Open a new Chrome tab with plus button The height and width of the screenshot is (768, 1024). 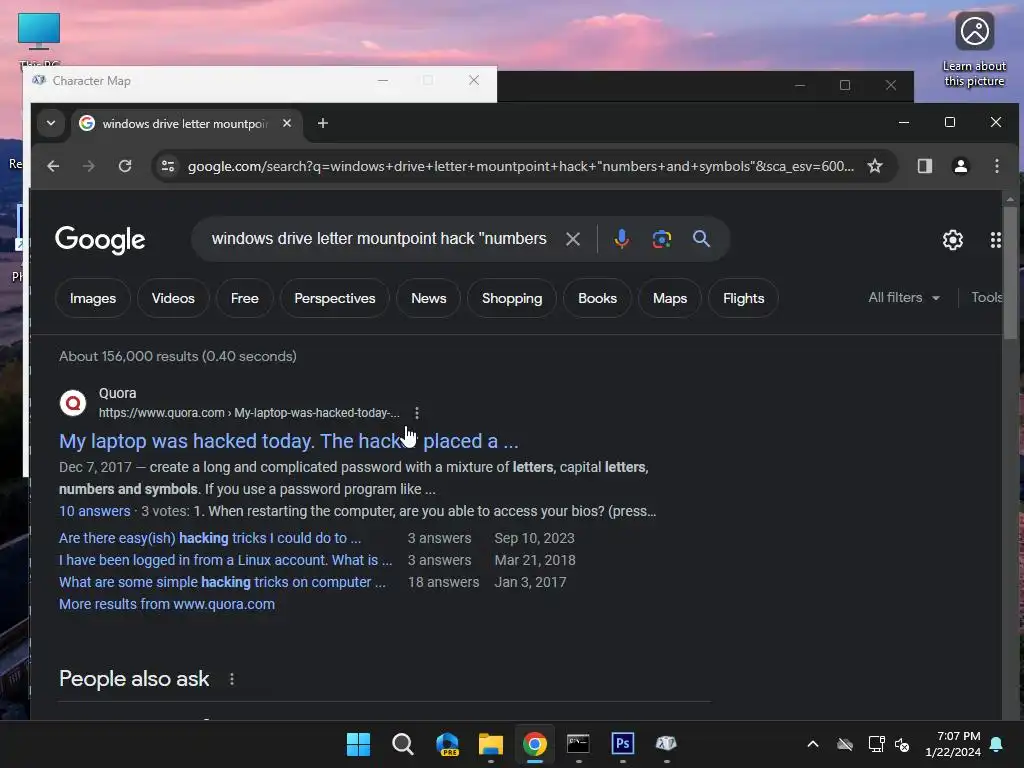(323, 123)
